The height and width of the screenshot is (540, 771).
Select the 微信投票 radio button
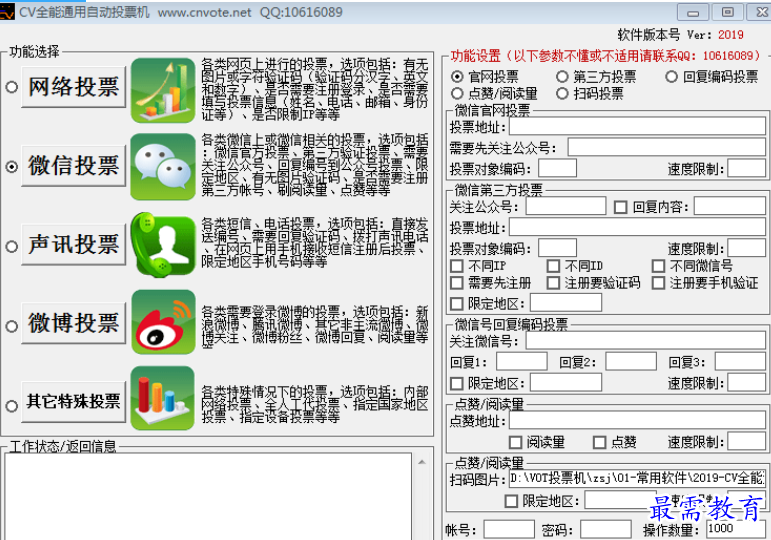coord(12,167)
